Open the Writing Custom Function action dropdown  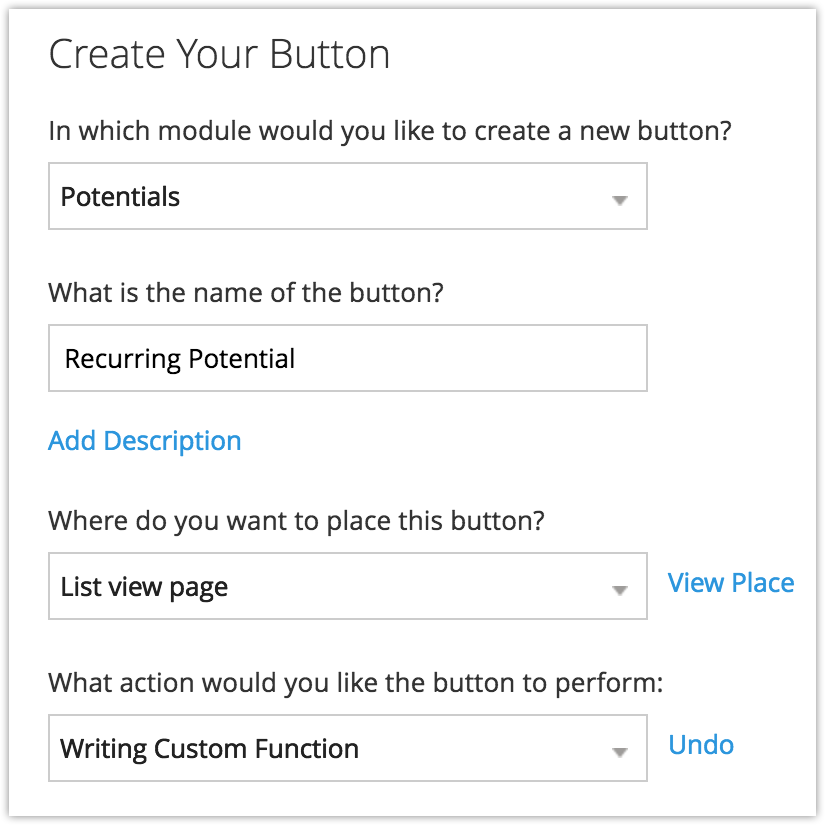pyautogui.click(x=347, y=748)
